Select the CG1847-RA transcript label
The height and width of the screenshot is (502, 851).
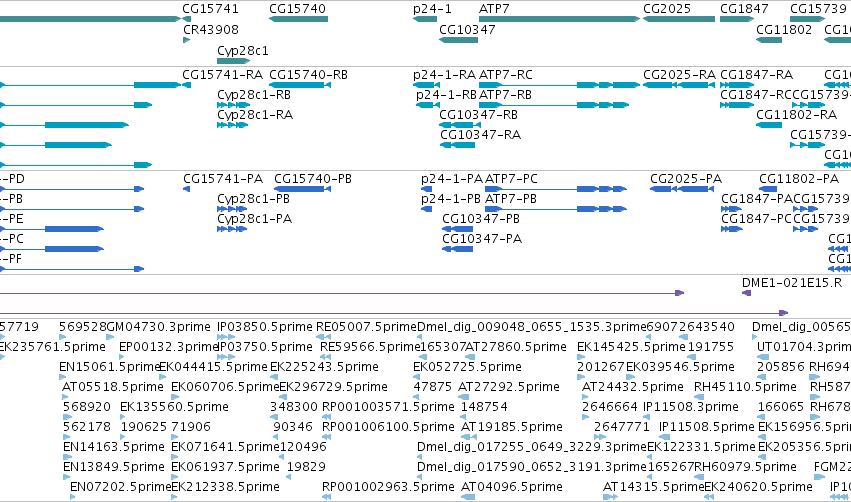click(757, 74)
